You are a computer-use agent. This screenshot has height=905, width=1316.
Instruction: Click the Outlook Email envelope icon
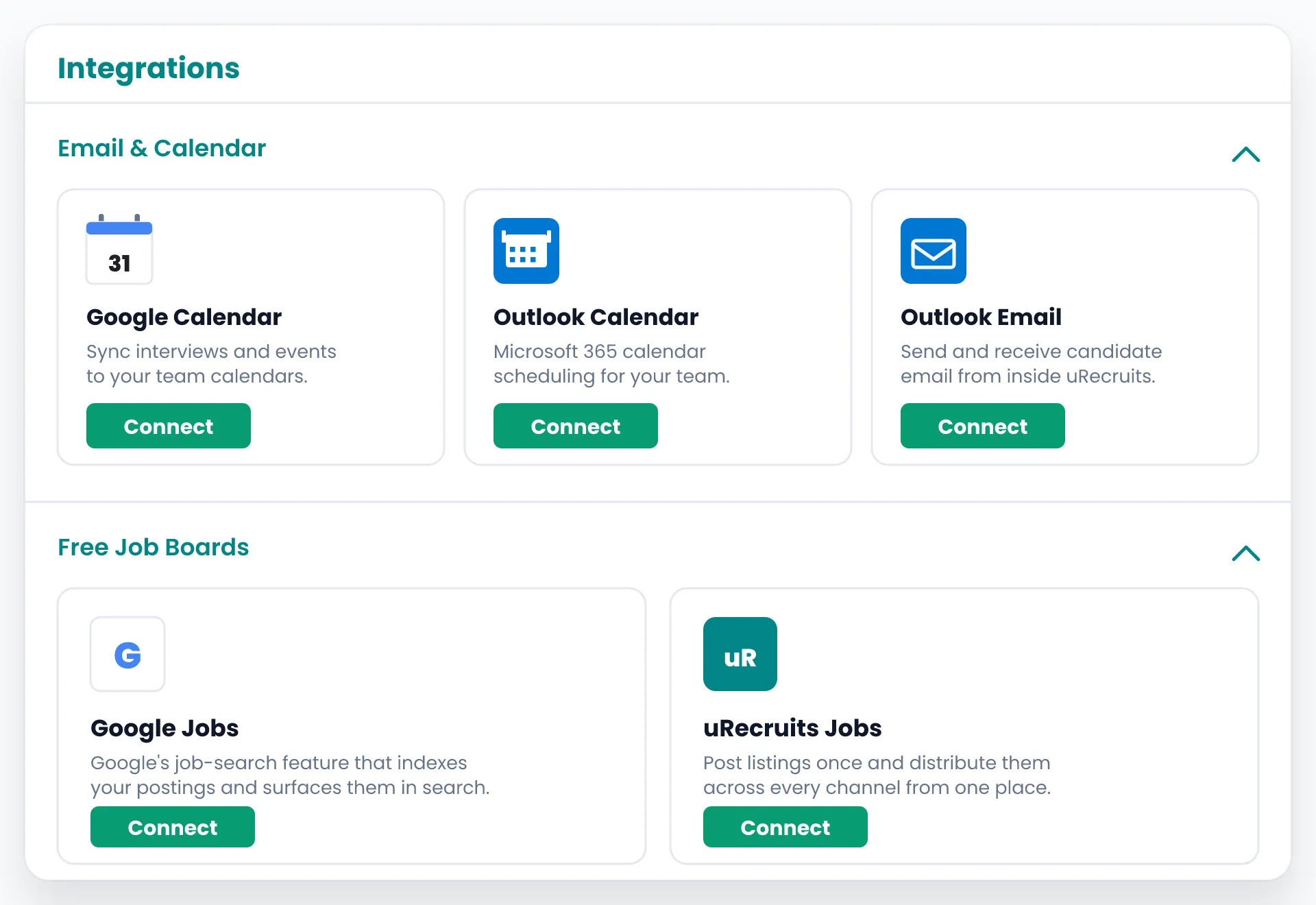(934, 251)
